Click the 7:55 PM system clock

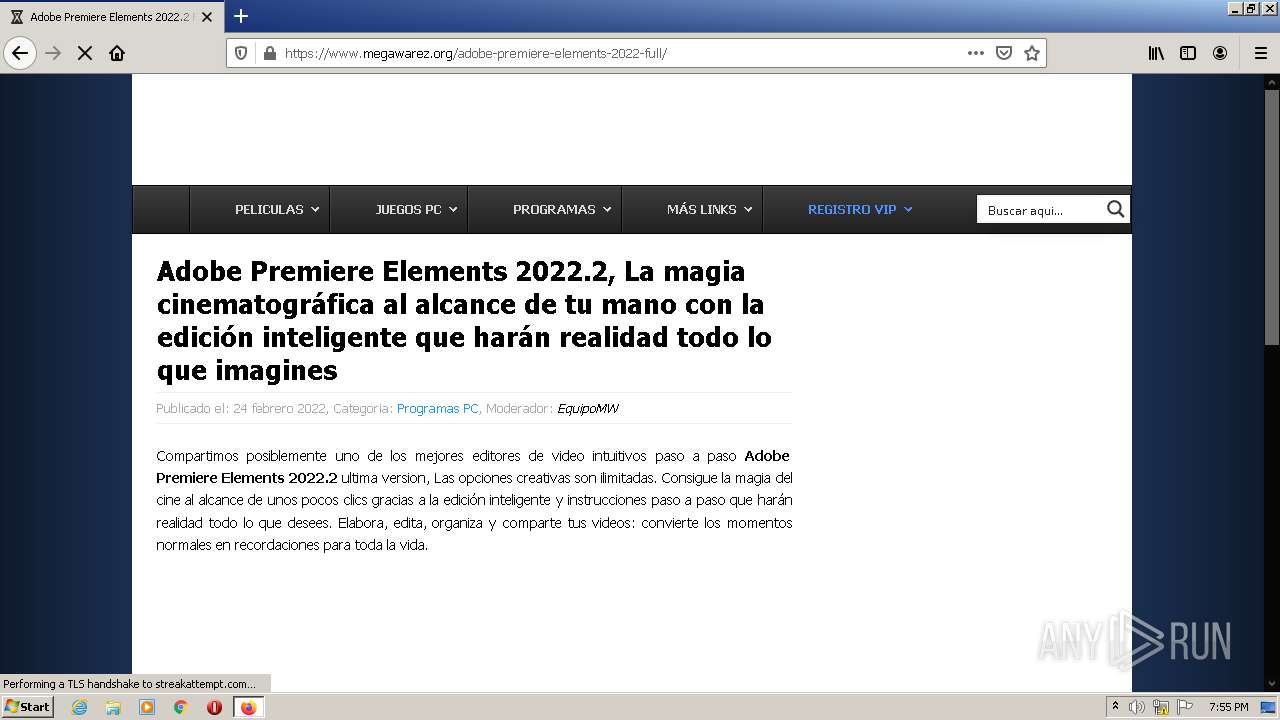(1228, 707)
